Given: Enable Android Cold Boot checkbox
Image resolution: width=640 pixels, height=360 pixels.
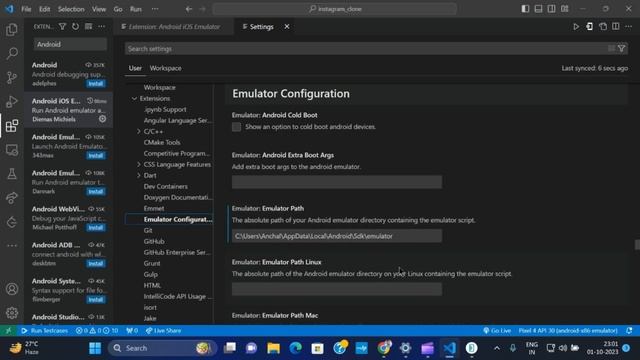Looking at the screenshot, I should tap(236, 127).
